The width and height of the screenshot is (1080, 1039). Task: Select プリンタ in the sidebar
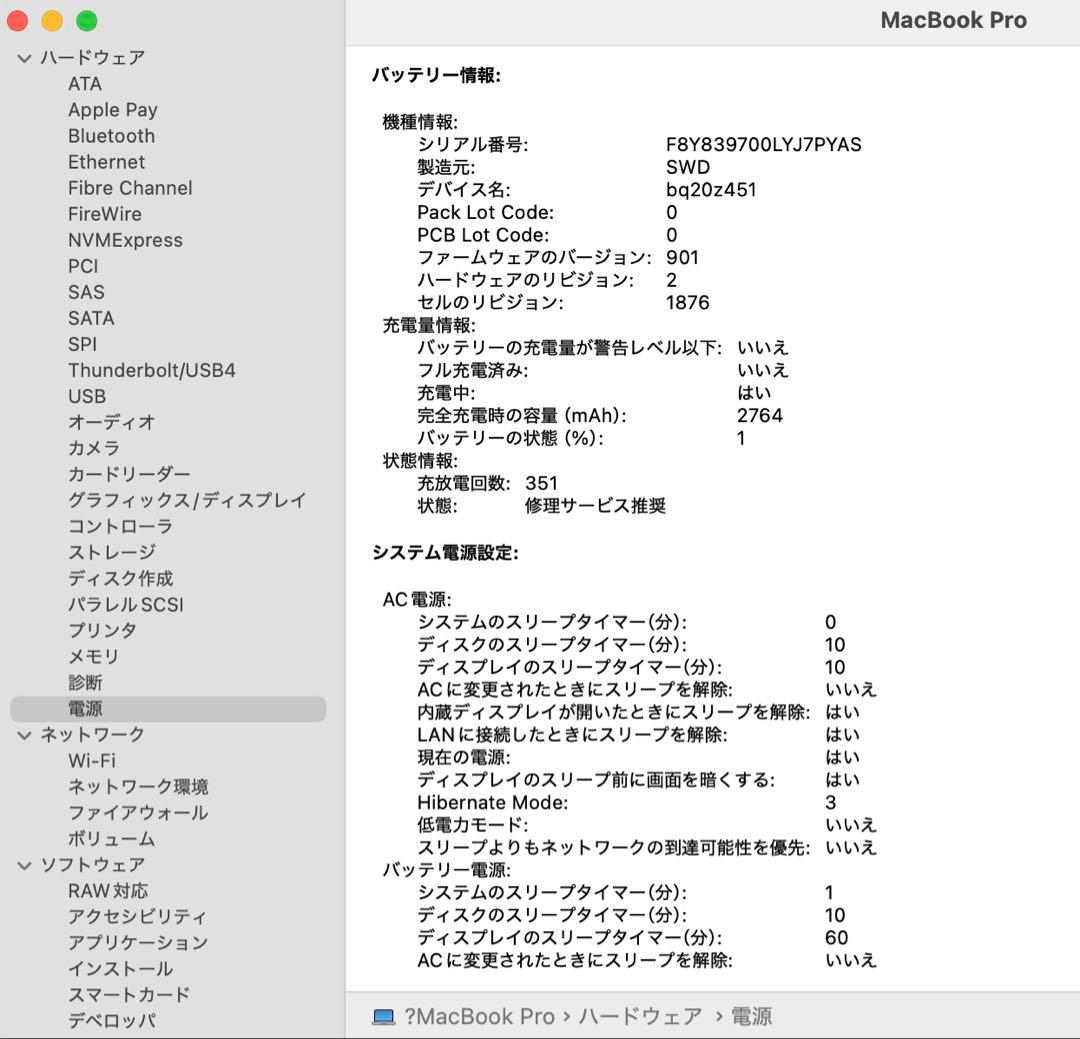coord(100,630)
